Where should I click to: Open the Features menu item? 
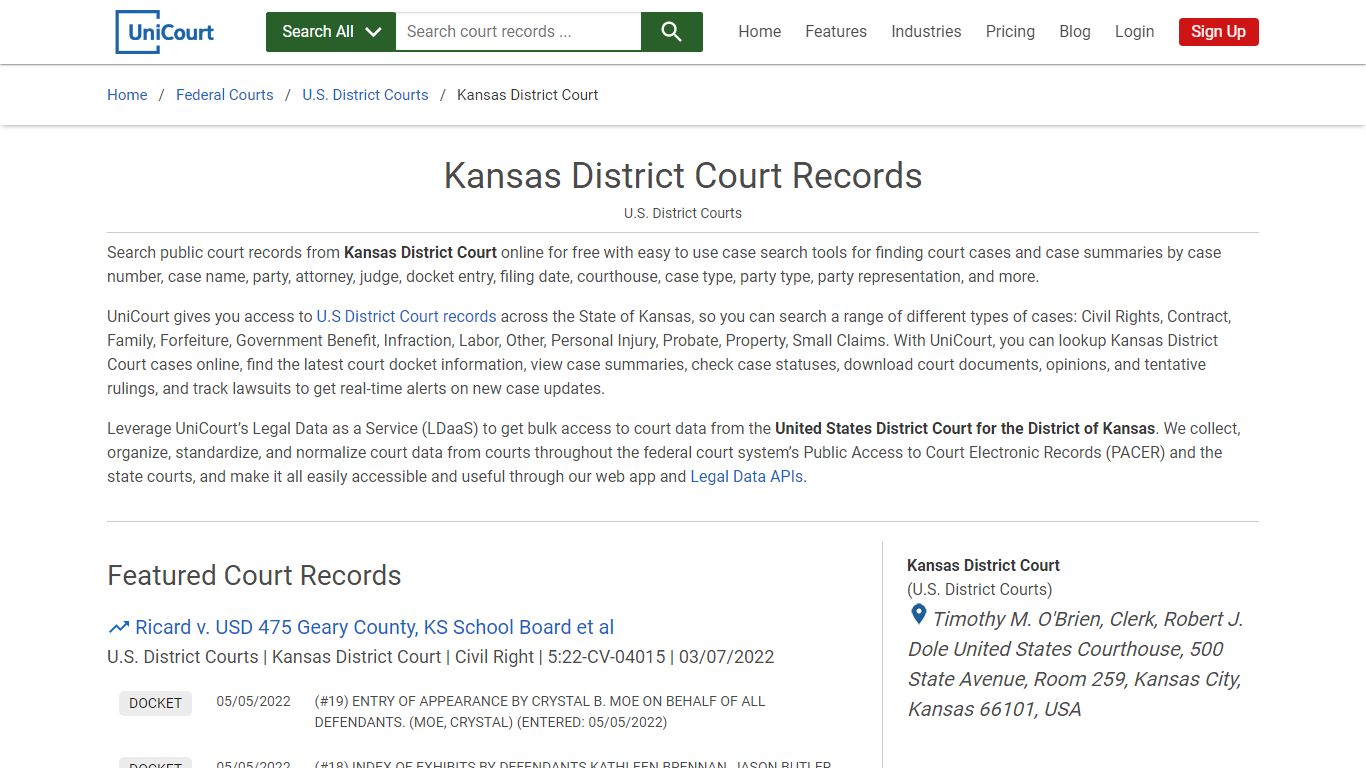tap(836, 32)
